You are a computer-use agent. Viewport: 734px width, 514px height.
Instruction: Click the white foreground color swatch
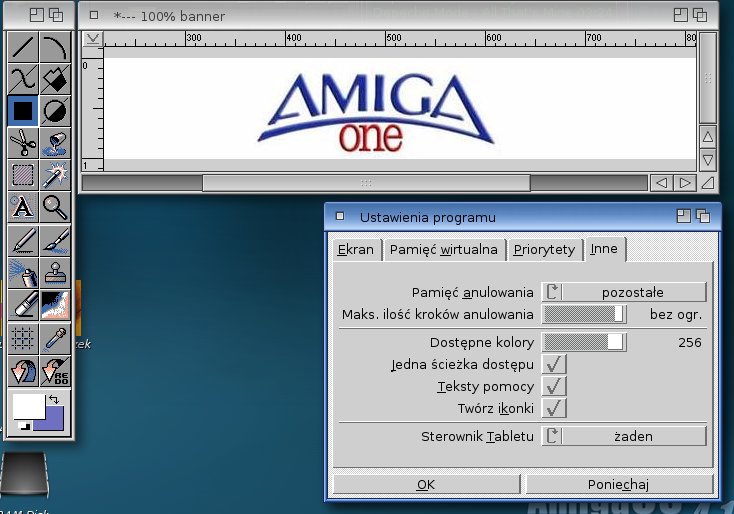click(x=29, y=406)
